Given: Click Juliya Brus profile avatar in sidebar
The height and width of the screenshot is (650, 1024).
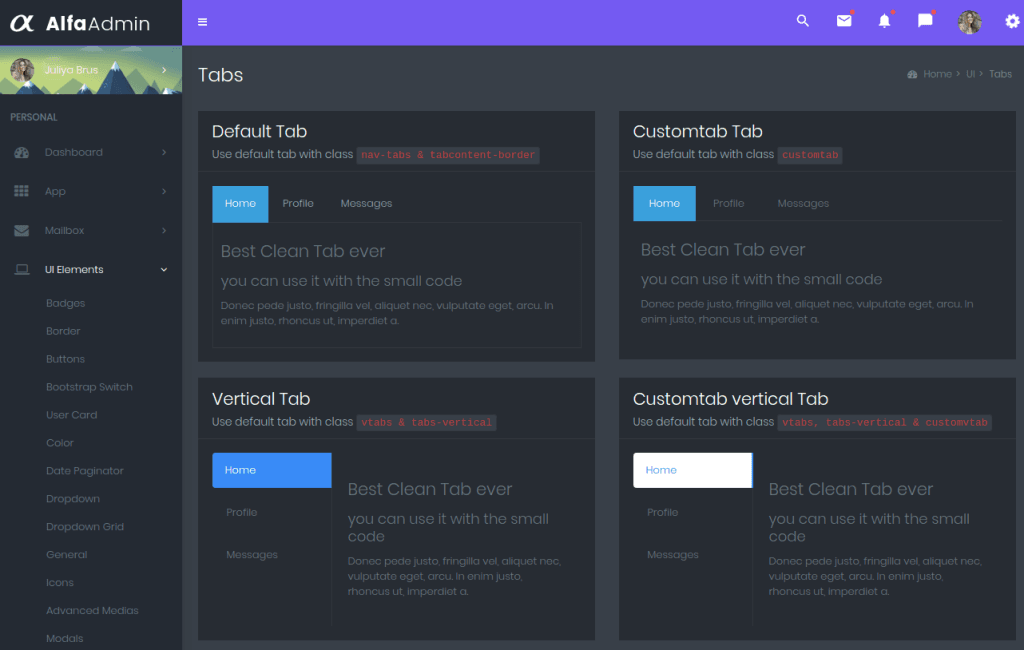Looking at the screenshot, I should [22, 70].
